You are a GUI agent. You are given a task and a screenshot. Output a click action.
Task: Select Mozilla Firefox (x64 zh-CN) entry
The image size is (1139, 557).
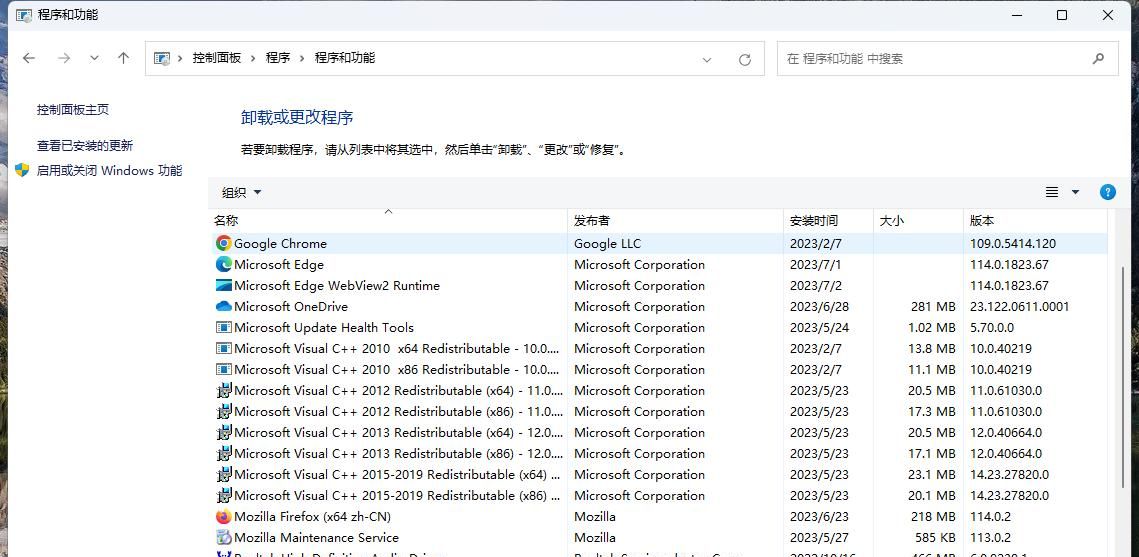pyautogui.click(x=312, y=517)
